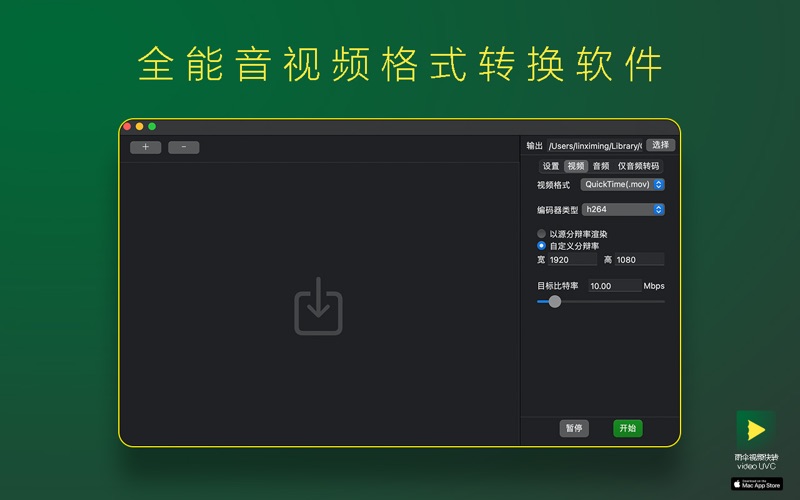Switch to the 音频 tab
The height and width of the screenshot is (500, 800).
click(601, 166)
